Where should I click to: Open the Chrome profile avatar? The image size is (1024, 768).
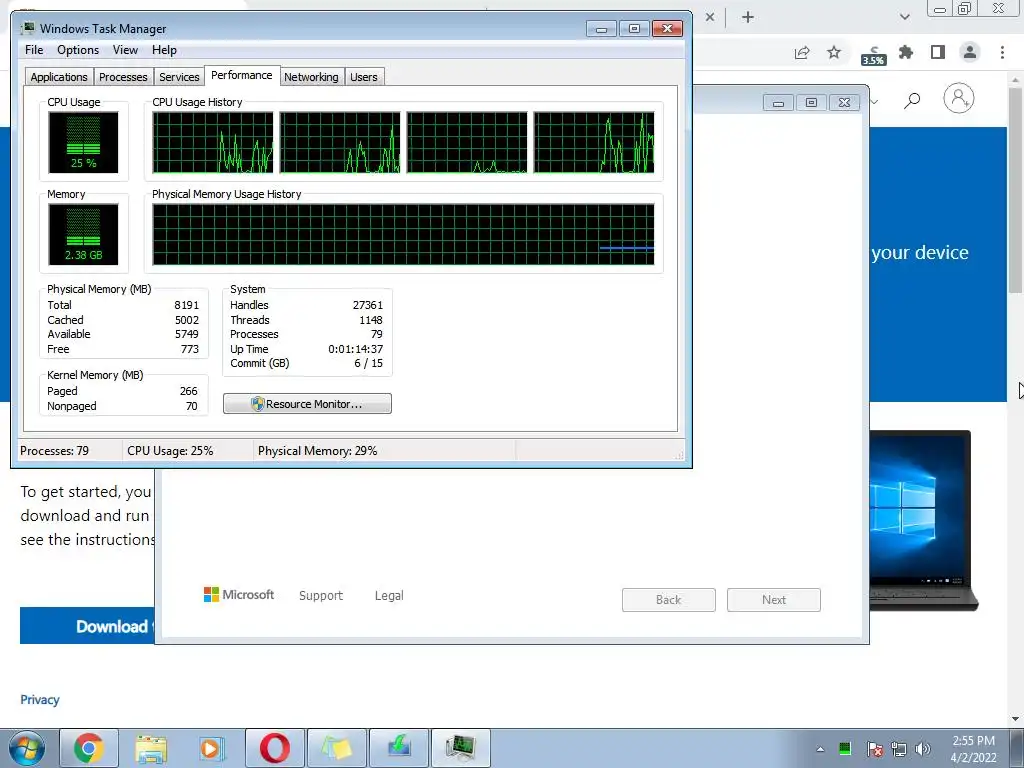(970, 52)
